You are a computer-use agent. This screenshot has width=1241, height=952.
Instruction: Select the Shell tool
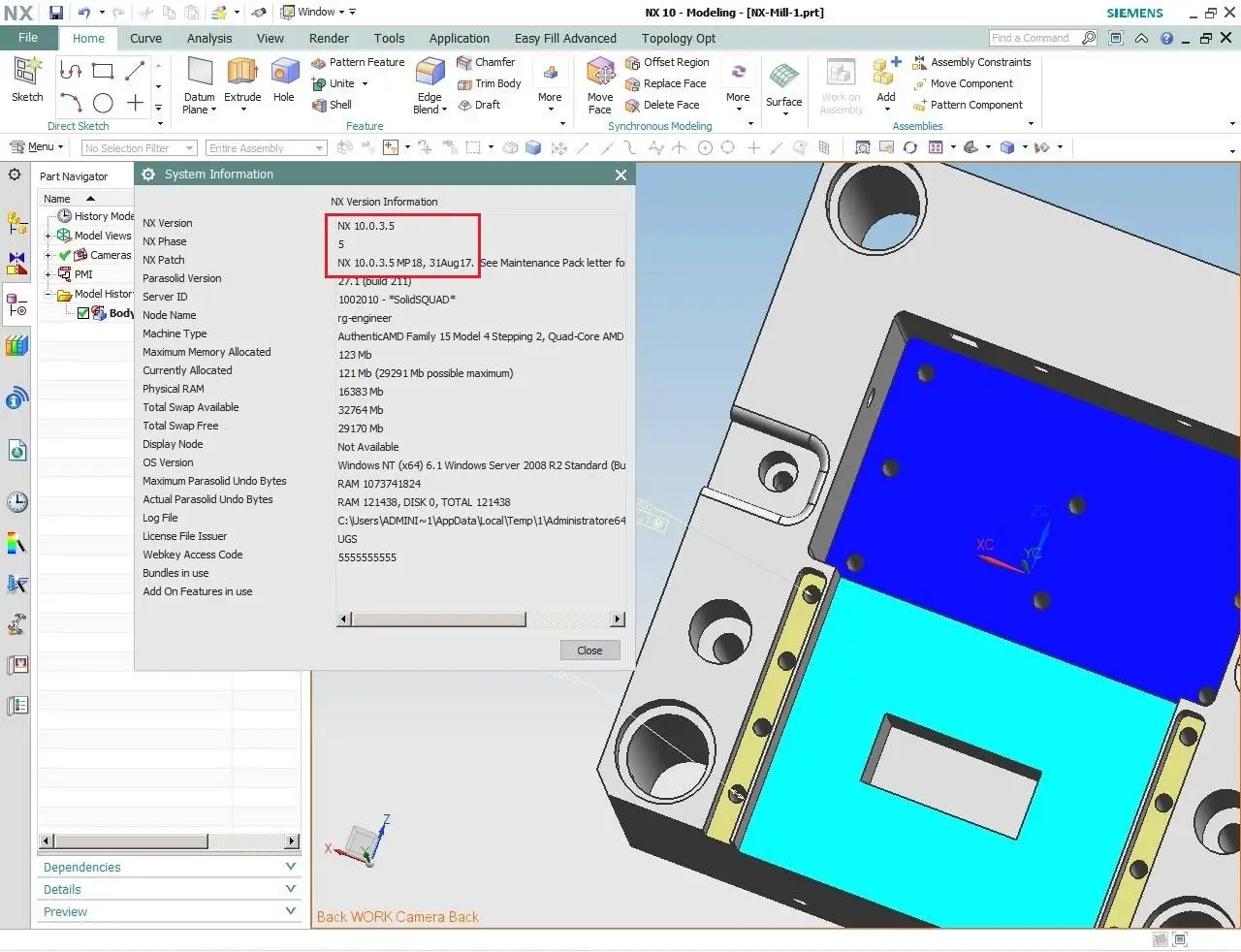(x=332, y=105)
